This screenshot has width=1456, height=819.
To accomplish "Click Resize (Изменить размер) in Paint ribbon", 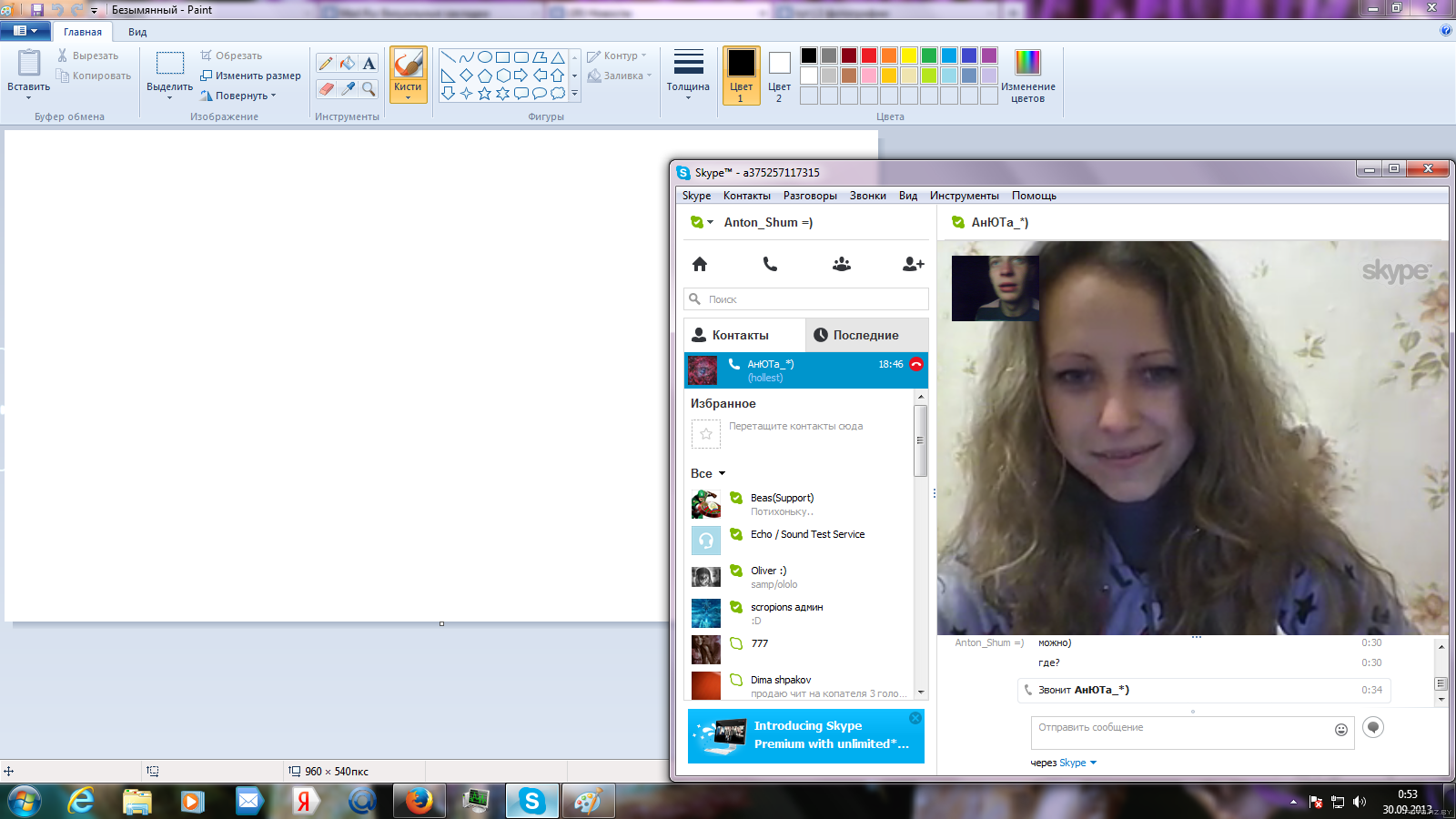I will (x=250, y=76).
